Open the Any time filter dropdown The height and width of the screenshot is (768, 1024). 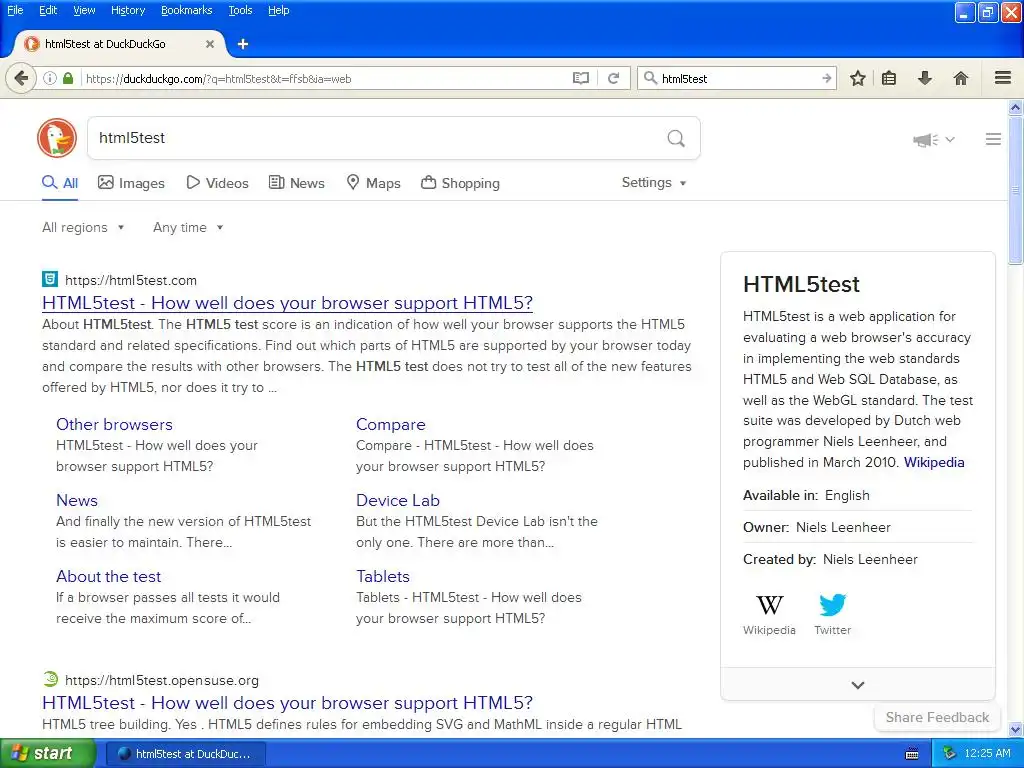pos(188,227)
